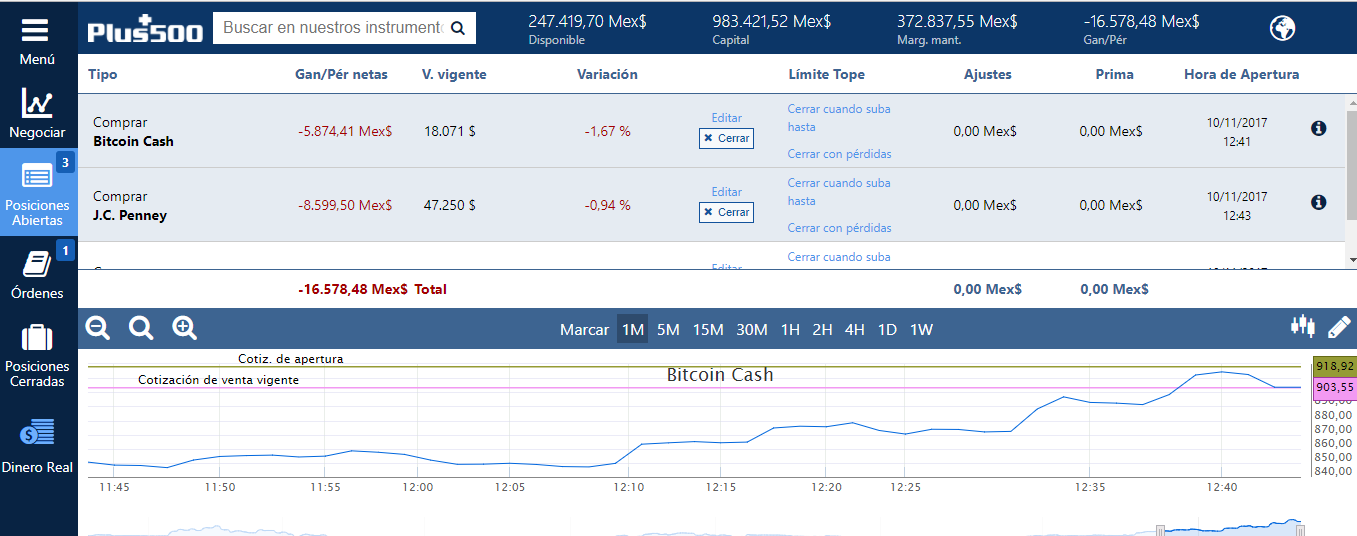Open Órdenes in the sidebar
The height and width of the screenshot is (536, 1357).
click(x=37, y=275)
